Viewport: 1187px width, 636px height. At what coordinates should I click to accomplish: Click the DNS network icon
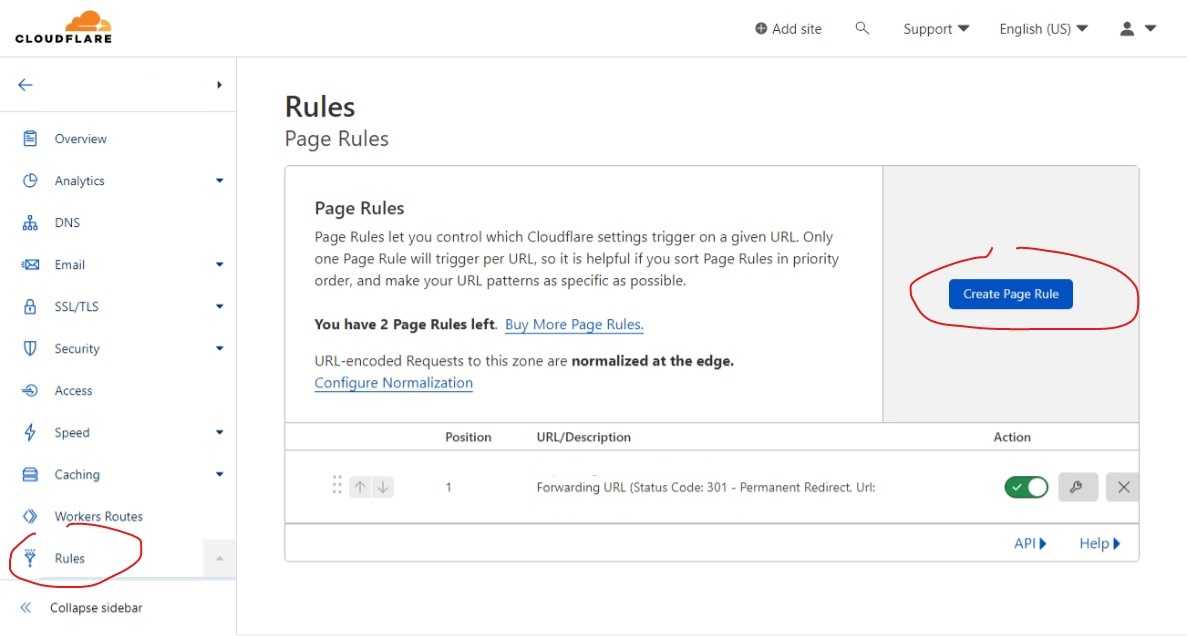point(30,223)
